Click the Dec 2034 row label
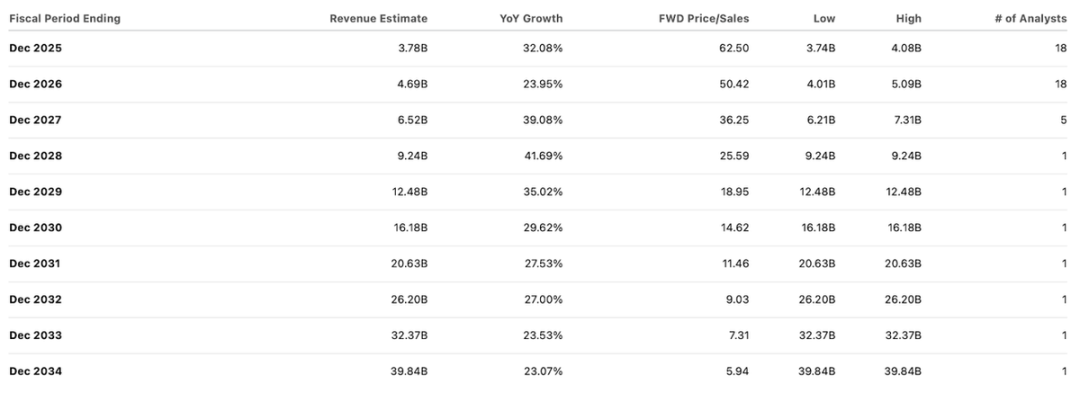Image resolution: width=1080 pixels, height=393 pixels. tap(35, 372)
